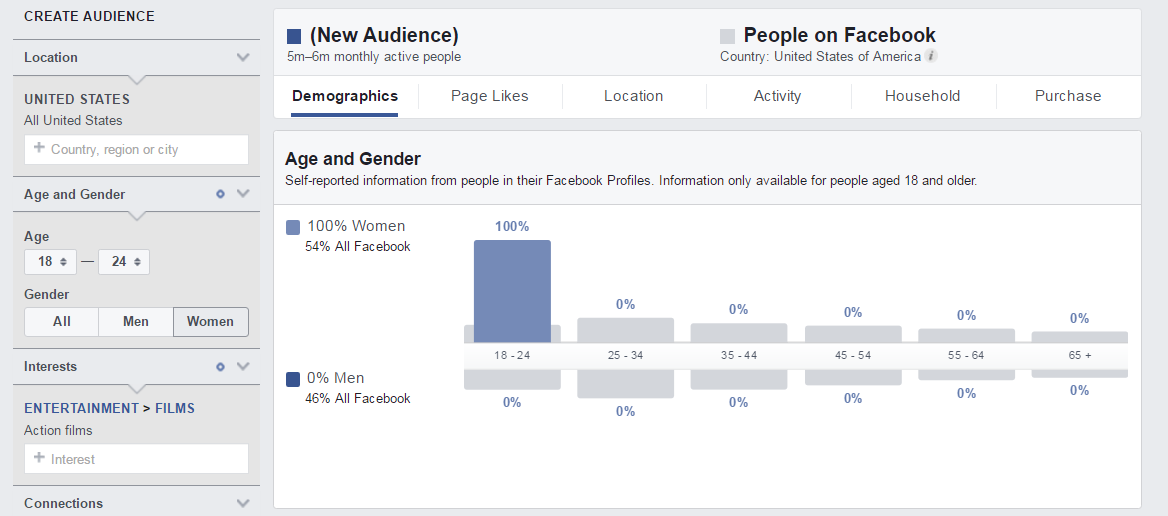Screen dimensions: 1168x516
Task: Click the 100% Women legend square
Action: (293, 227)
